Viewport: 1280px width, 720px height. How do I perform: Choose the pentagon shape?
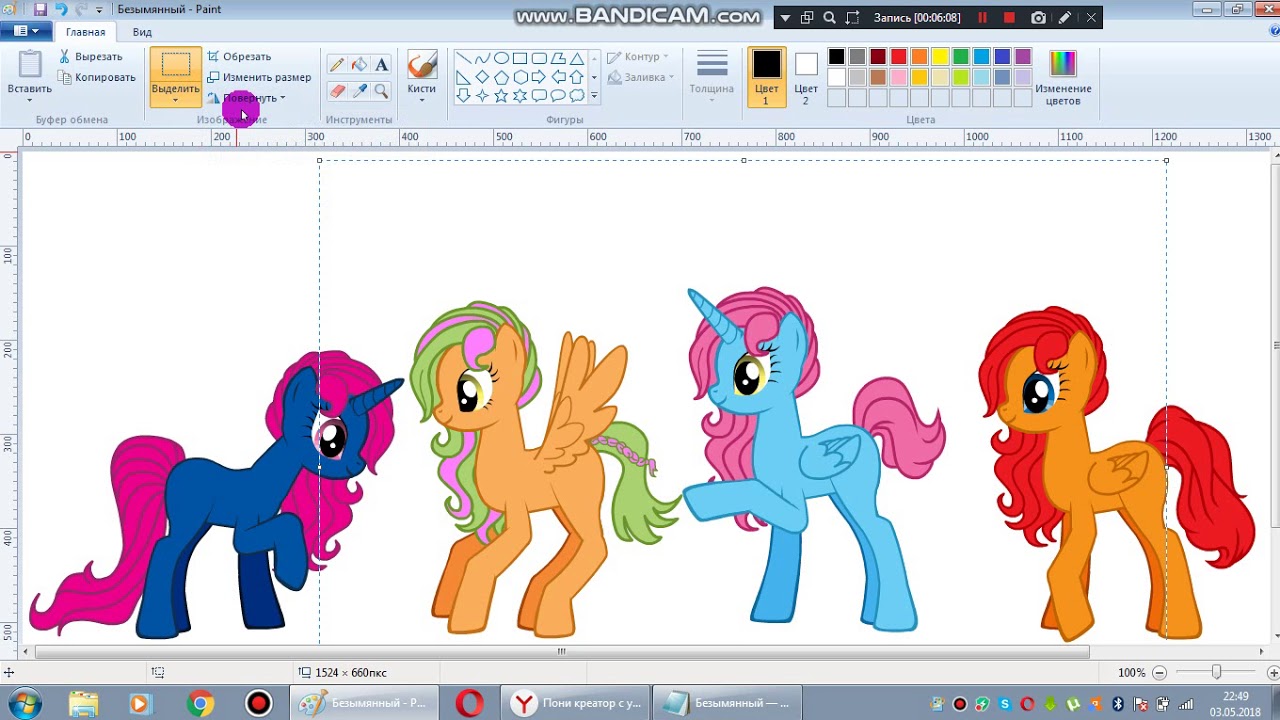(501, 77)
